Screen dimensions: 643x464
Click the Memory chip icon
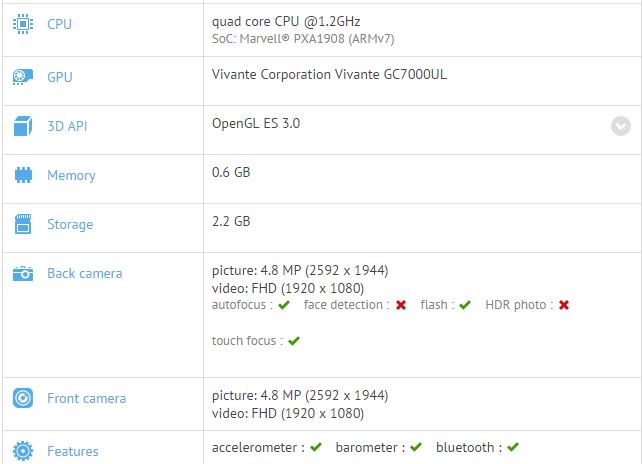[x=23, y=175]
